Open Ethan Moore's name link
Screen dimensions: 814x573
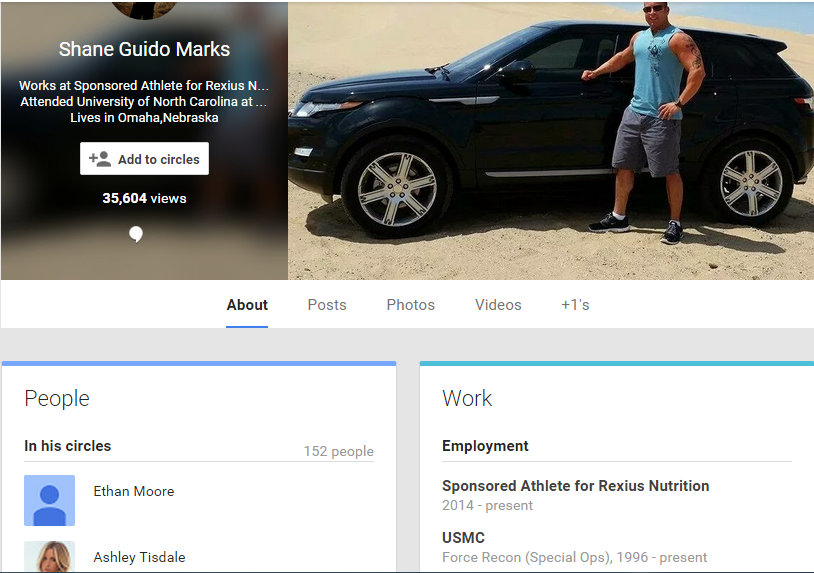pos(134,491)
